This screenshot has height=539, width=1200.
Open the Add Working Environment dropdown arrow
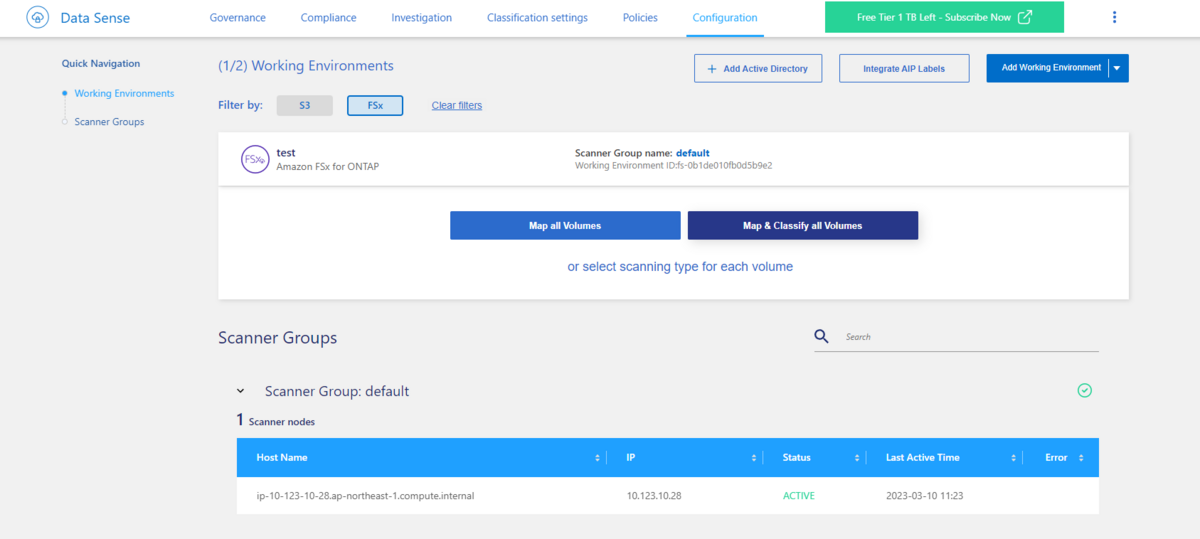coord(1118,68)
